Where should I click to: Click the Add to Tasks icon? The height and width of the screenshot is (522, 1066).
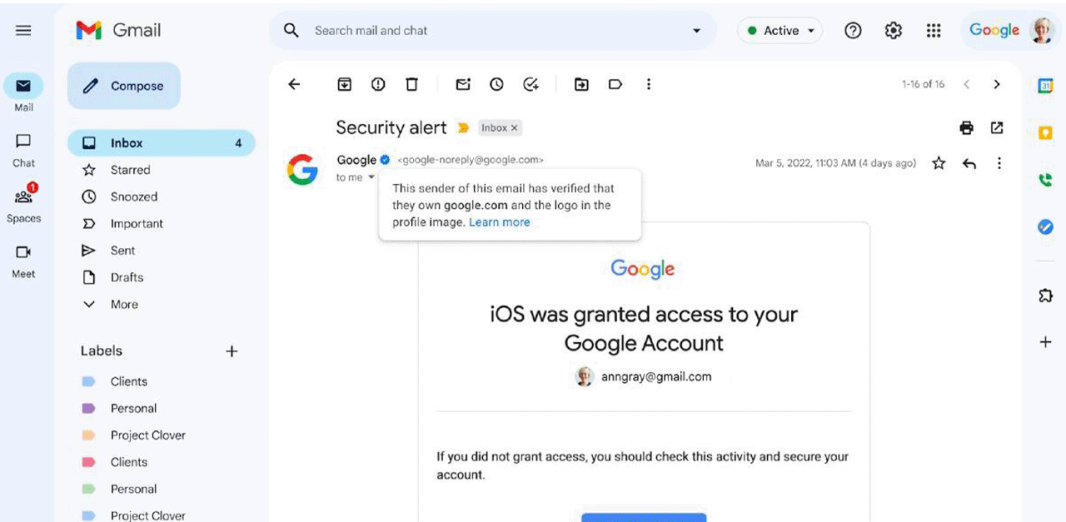[x=531, y=84]
